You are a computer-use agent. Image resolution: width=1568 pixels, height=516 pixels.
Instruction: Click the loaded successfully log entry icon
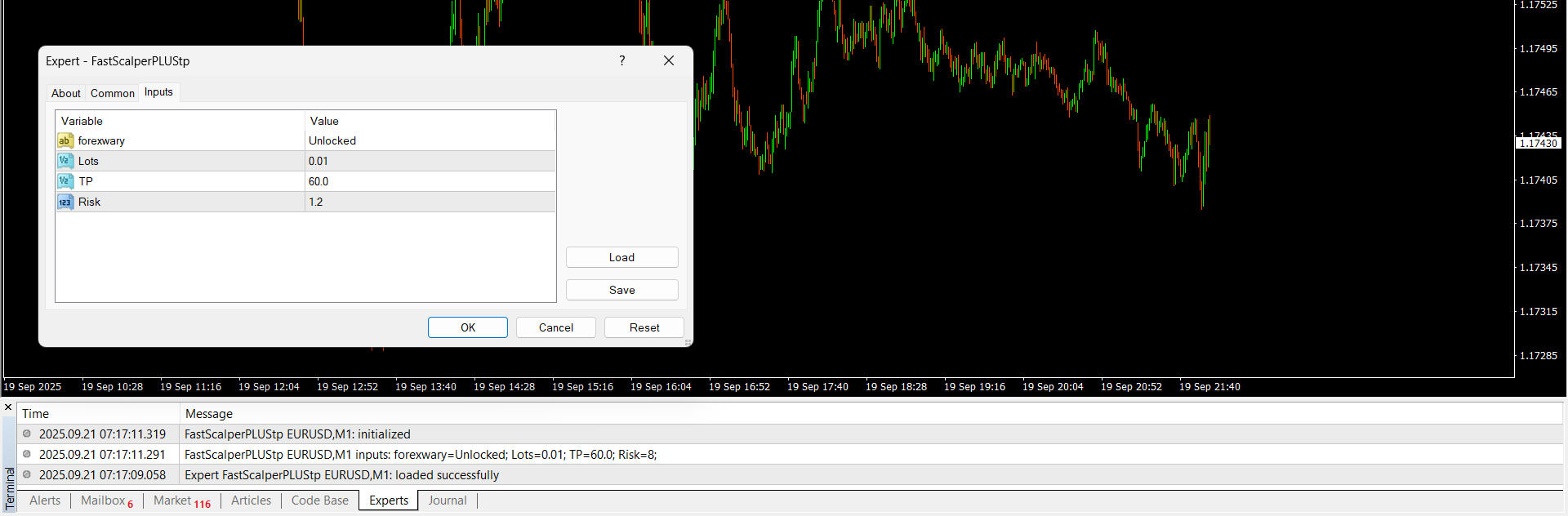click(27, 474)
